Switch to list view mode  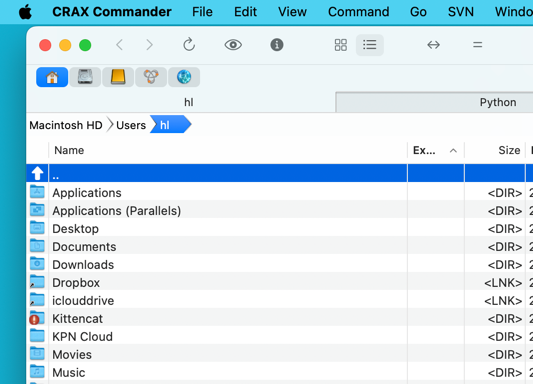[370, 45]
